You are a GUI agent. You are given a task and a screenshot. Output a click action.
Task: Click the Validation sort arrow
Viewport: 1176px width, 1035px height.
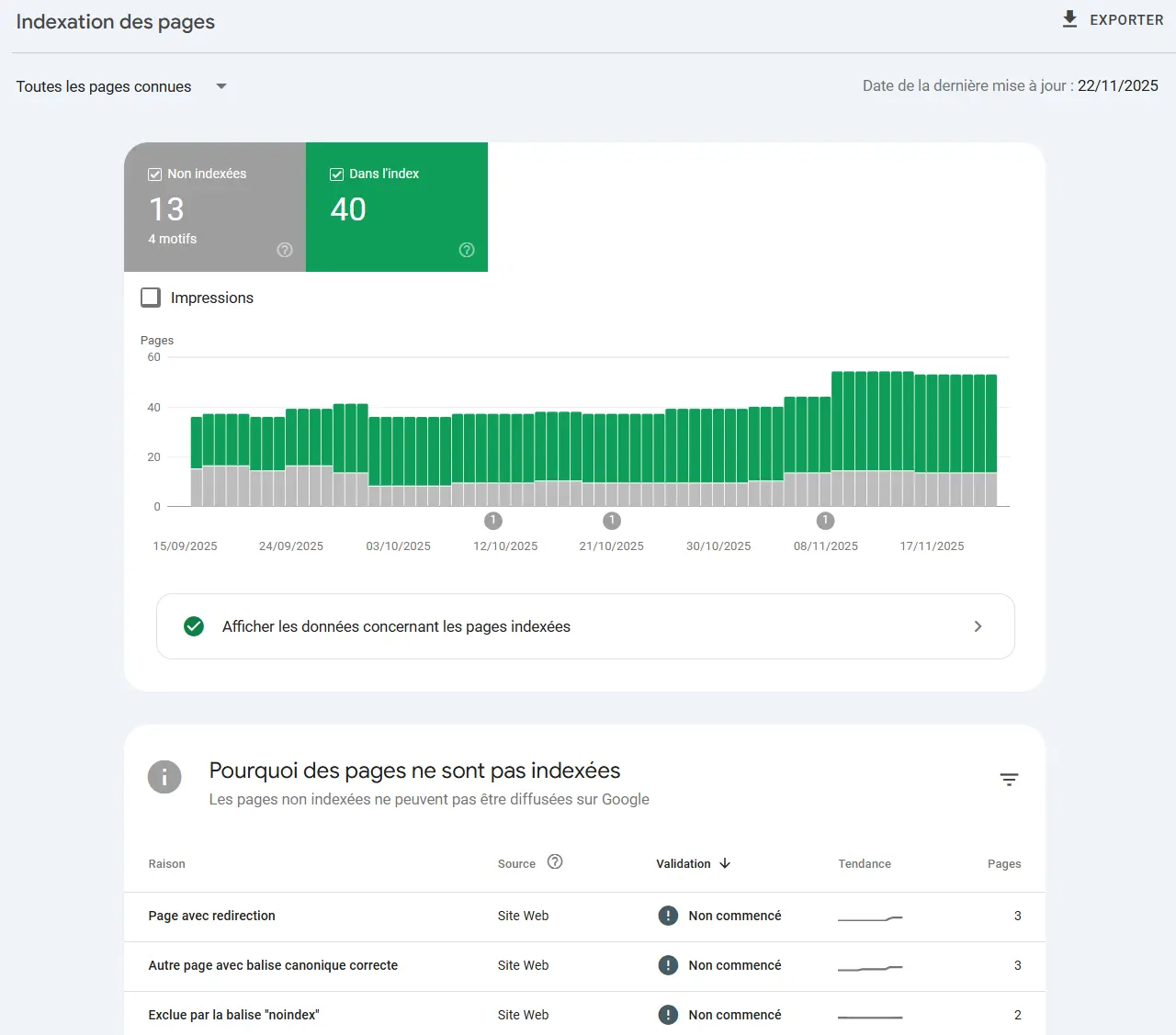(725, 863)
